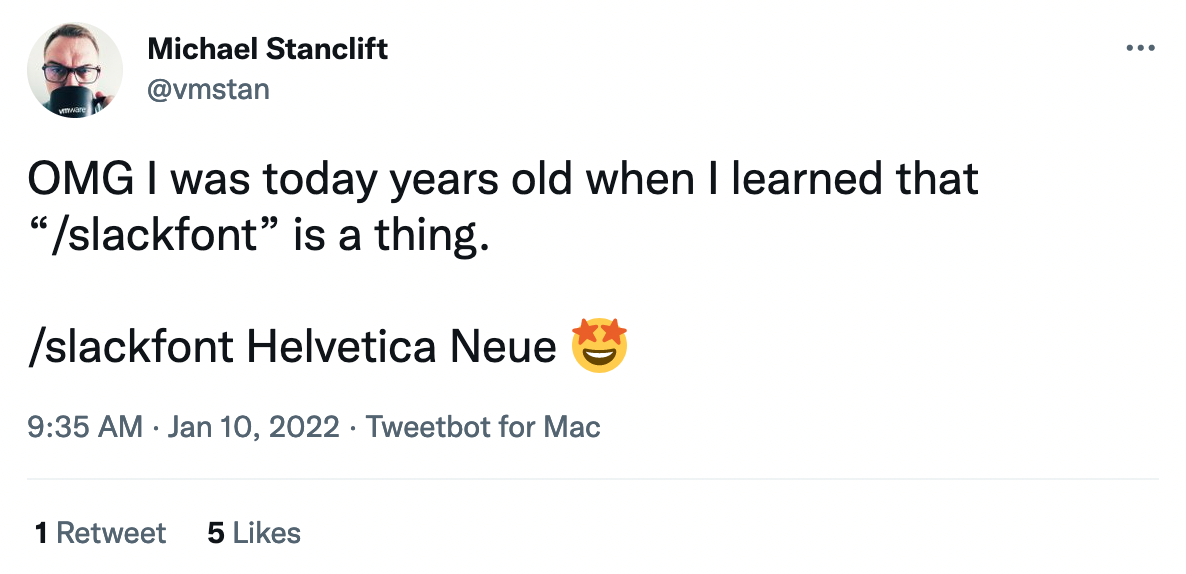The image size is (1186, 574).
Task: Click the star-eyes emoji in tweet
Action: click(599, 346)
